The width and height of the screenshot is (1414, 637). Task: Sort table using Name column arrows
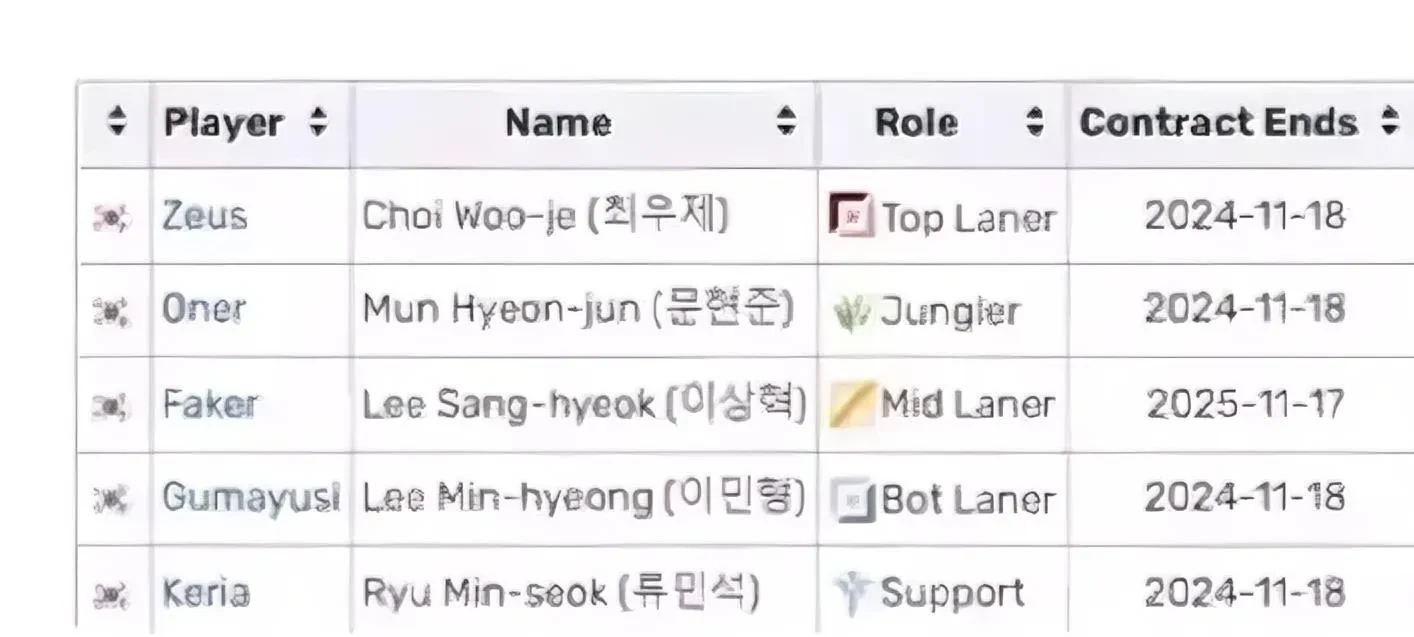tap(787, 122)
